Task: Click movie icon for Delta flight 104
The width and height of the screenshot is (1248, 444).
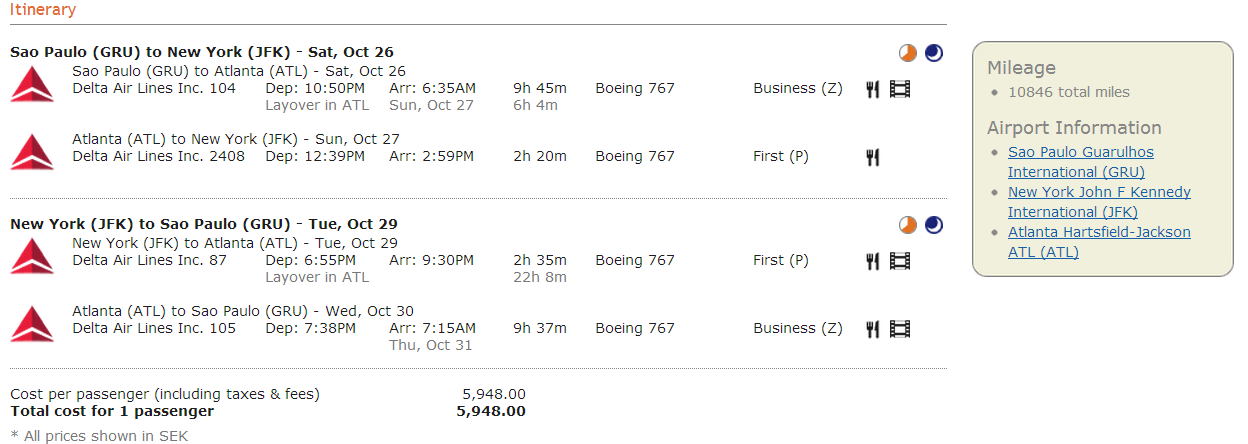Action: (900, 89)
